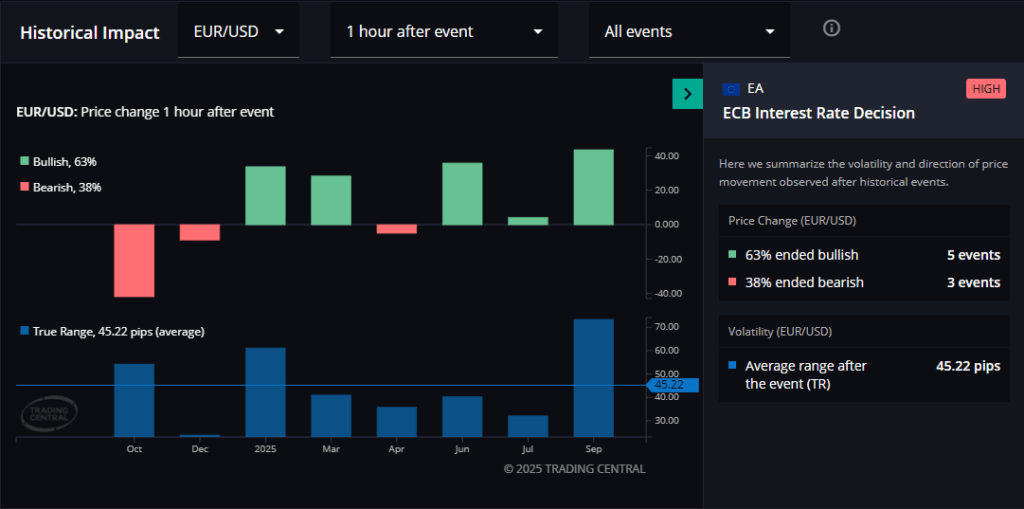Click the red square beside 38% ended bearish
1024x509 pixels.
click(733, 283)
